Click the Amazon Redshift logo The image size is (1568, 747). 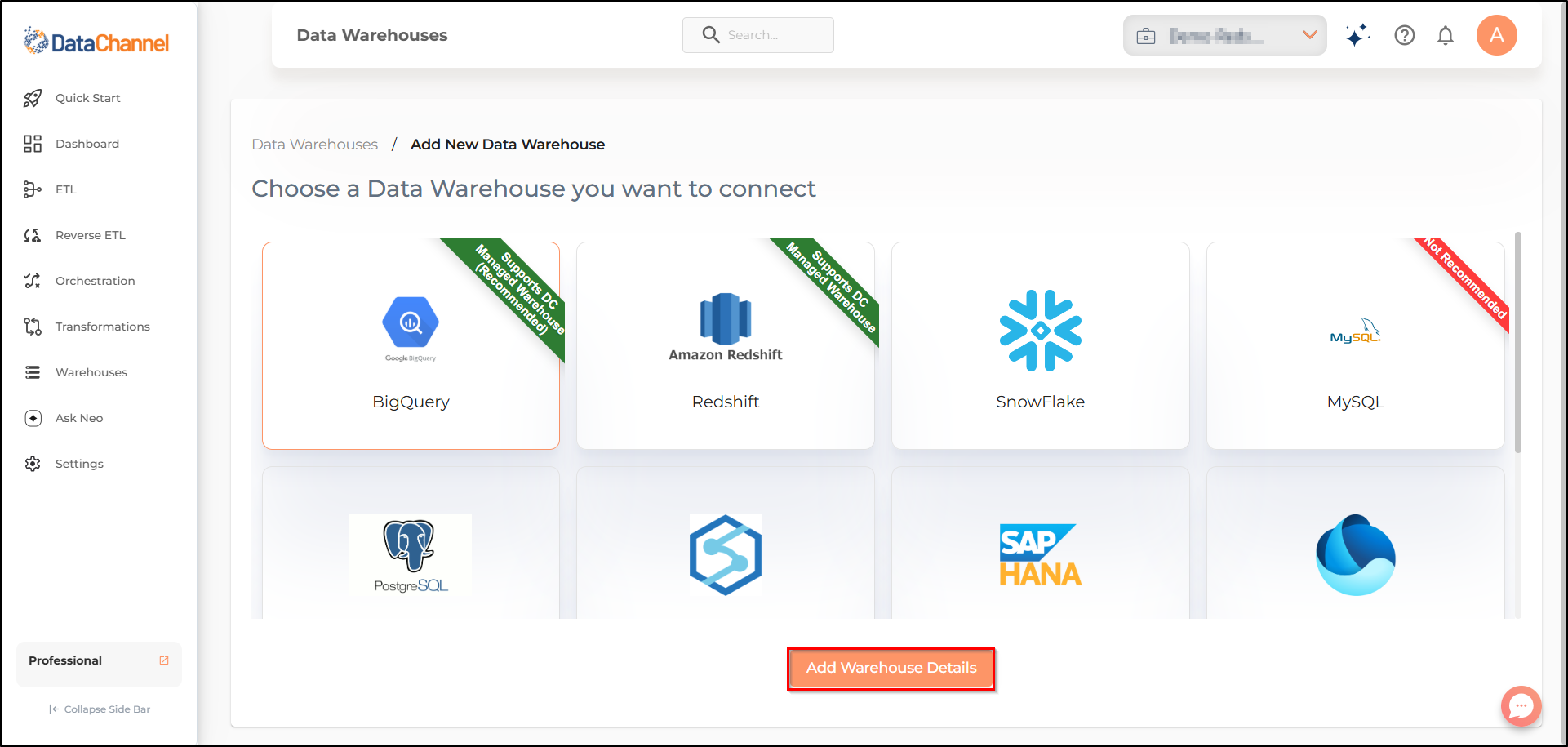(726, 327)
